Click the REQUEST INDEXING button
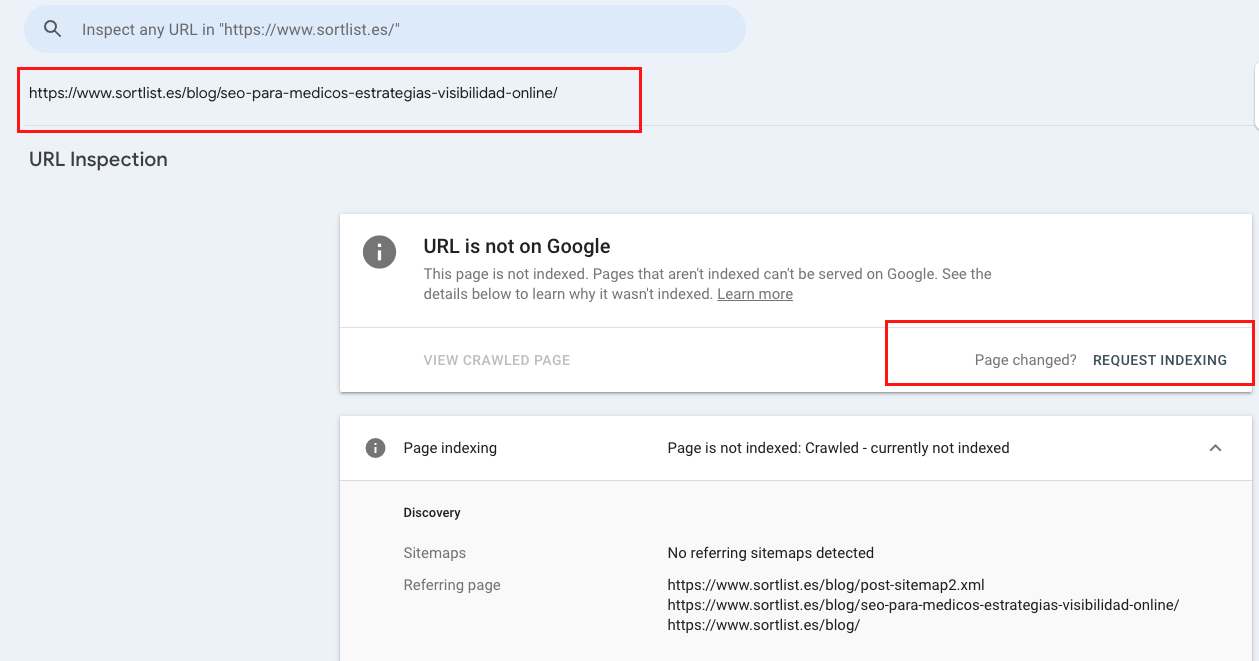Viewport: 1259px width, 661px height. click(x=1160, y=360)
